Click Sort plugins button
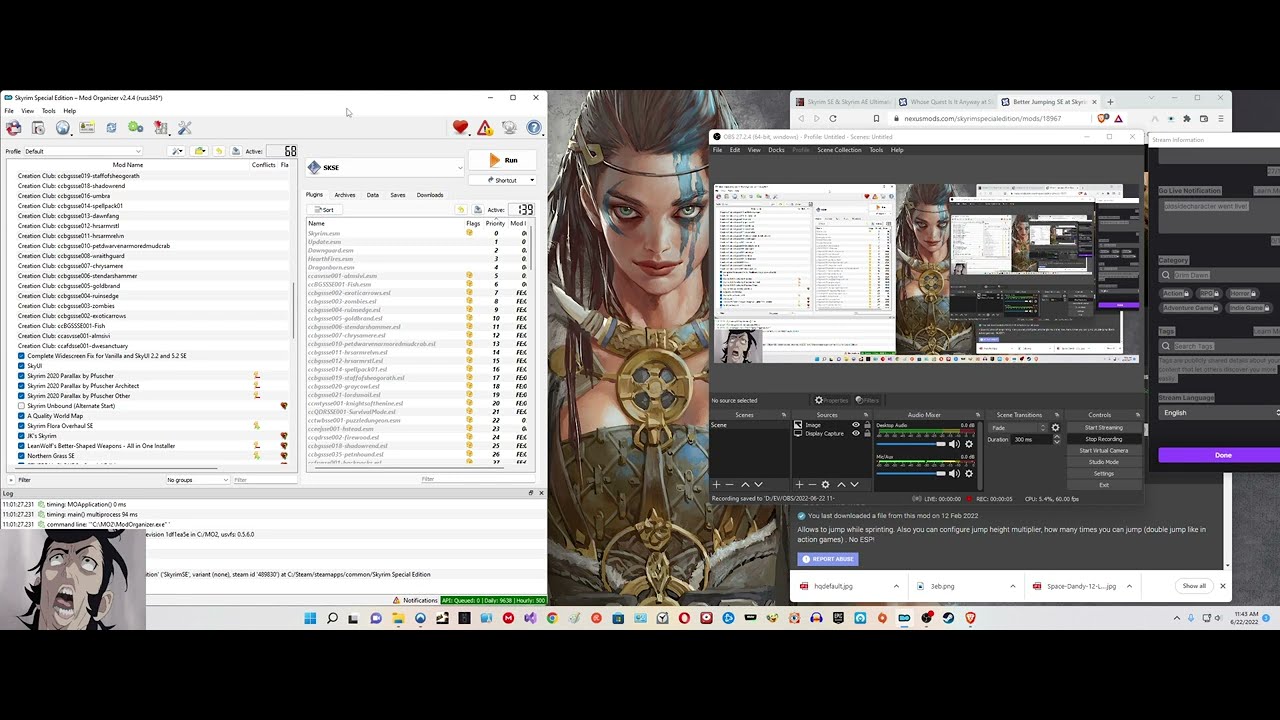Image resolution: width=1280 pixels, height=720 pixels. 324,210
